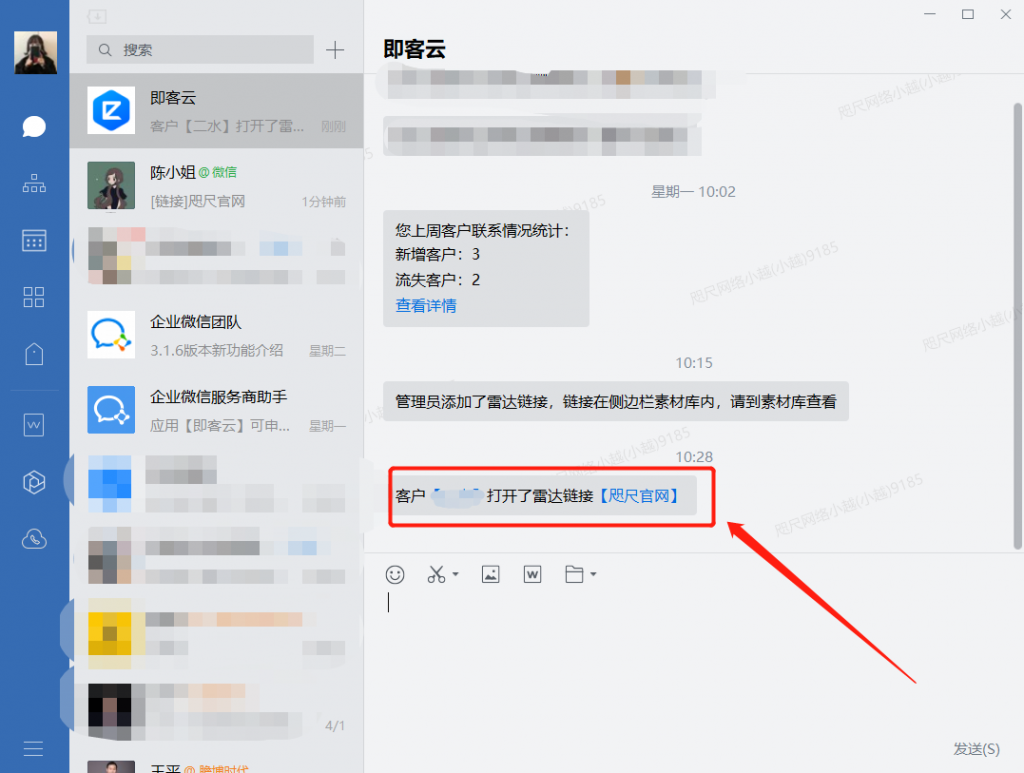Click the 发送(S) button
The height and width of the screenshot is (773, 1024).
[x=976, y=749]
